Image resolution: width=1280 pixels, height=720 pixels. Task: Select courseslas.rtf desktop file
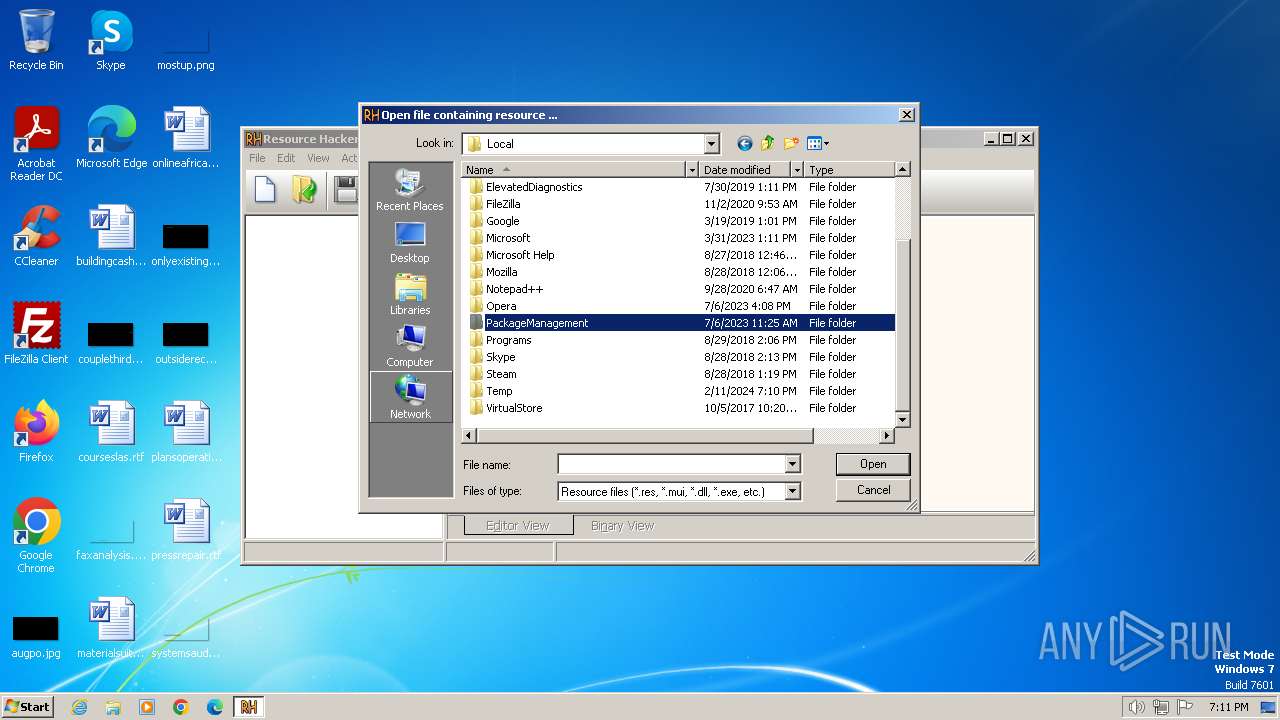point(111,432)
